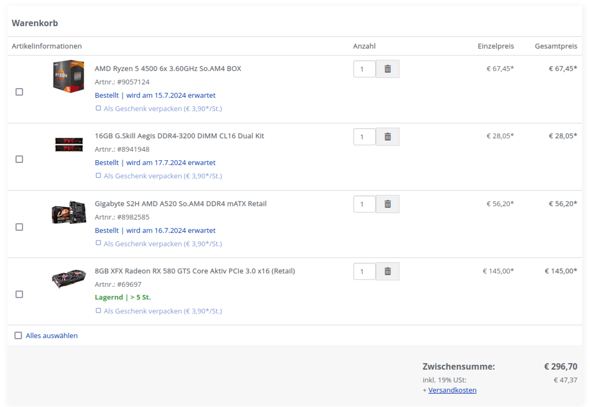Click the Warenkorb heading
The width and height of the screenshot is (590, 407).
click(x=35, y=23)
